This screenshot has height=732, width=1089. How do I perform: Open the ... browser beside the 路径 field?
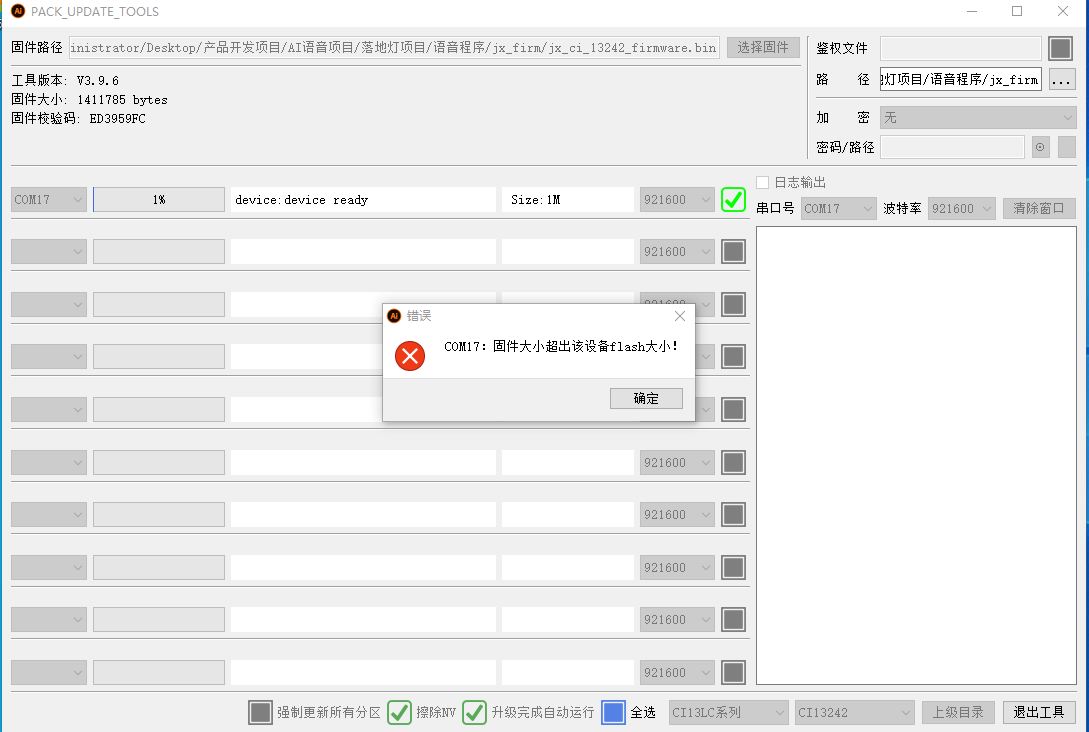coord(1061,80)
